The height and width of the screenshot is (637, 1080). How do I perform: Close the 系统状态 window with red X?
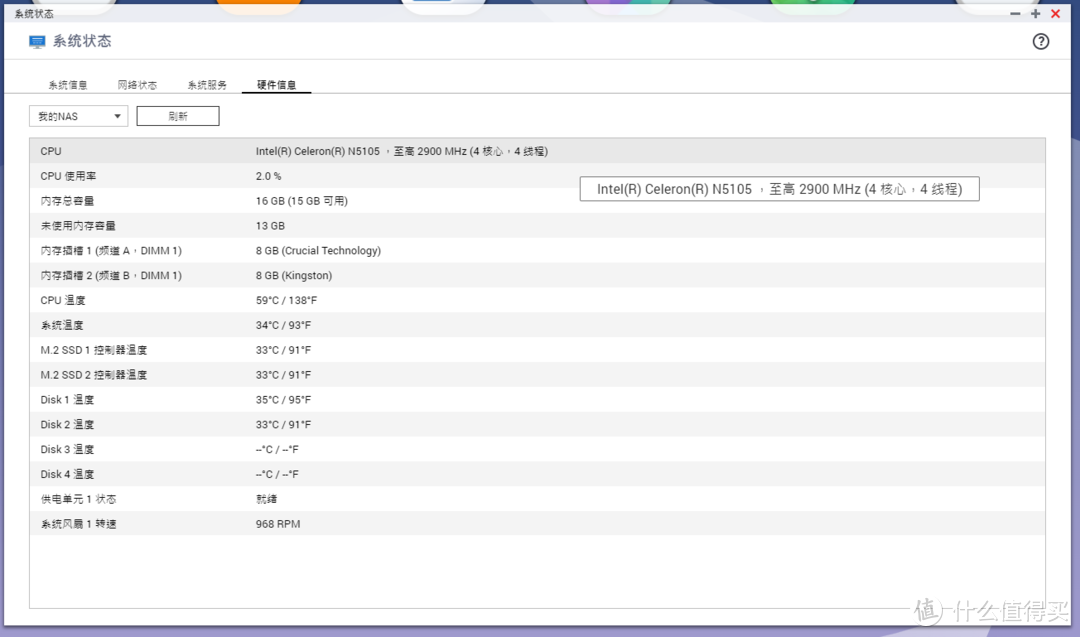(x=1055, y=14)
